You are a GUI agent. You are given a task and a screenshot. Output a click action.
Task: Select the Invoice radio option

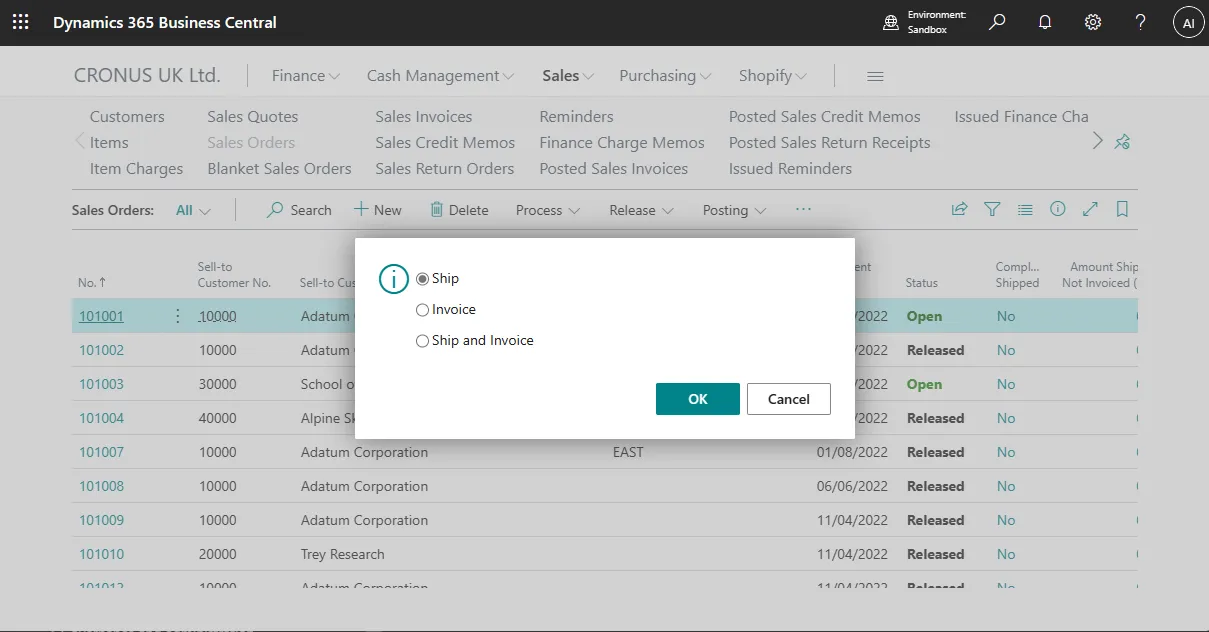[422, 310]
